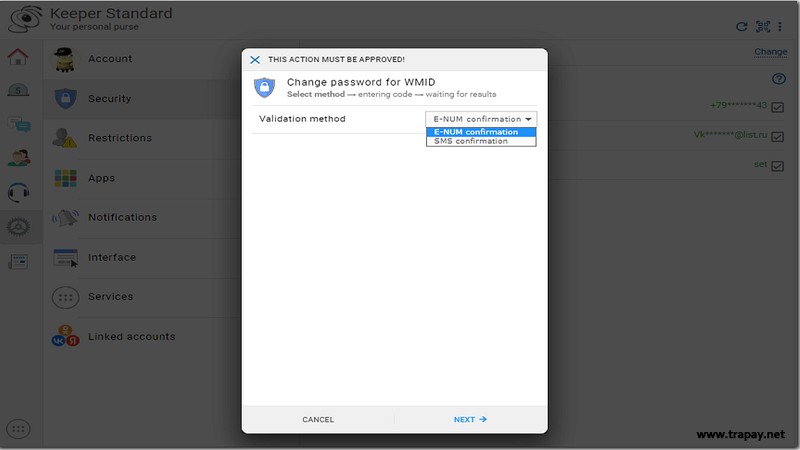Choose "E-NUM confirmation" in the dropdown list
Image resolution: width=800 pixels, height=450 pixels.
(x=476, y=132)
